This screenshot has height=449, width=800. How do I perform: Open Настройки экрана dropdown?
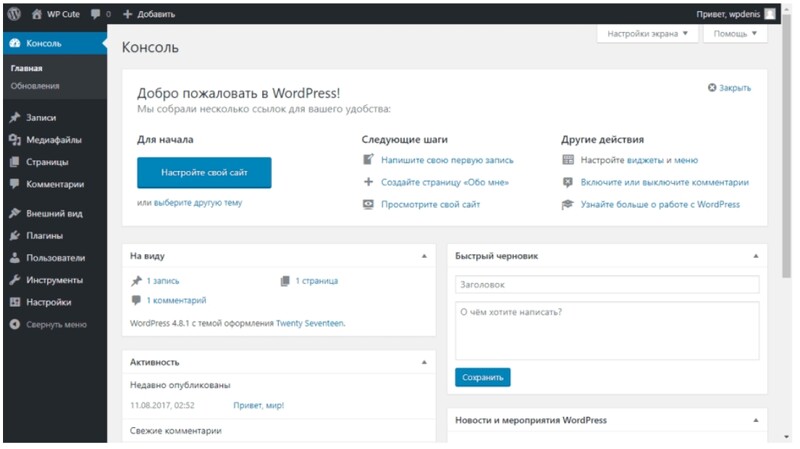point(647,34)
